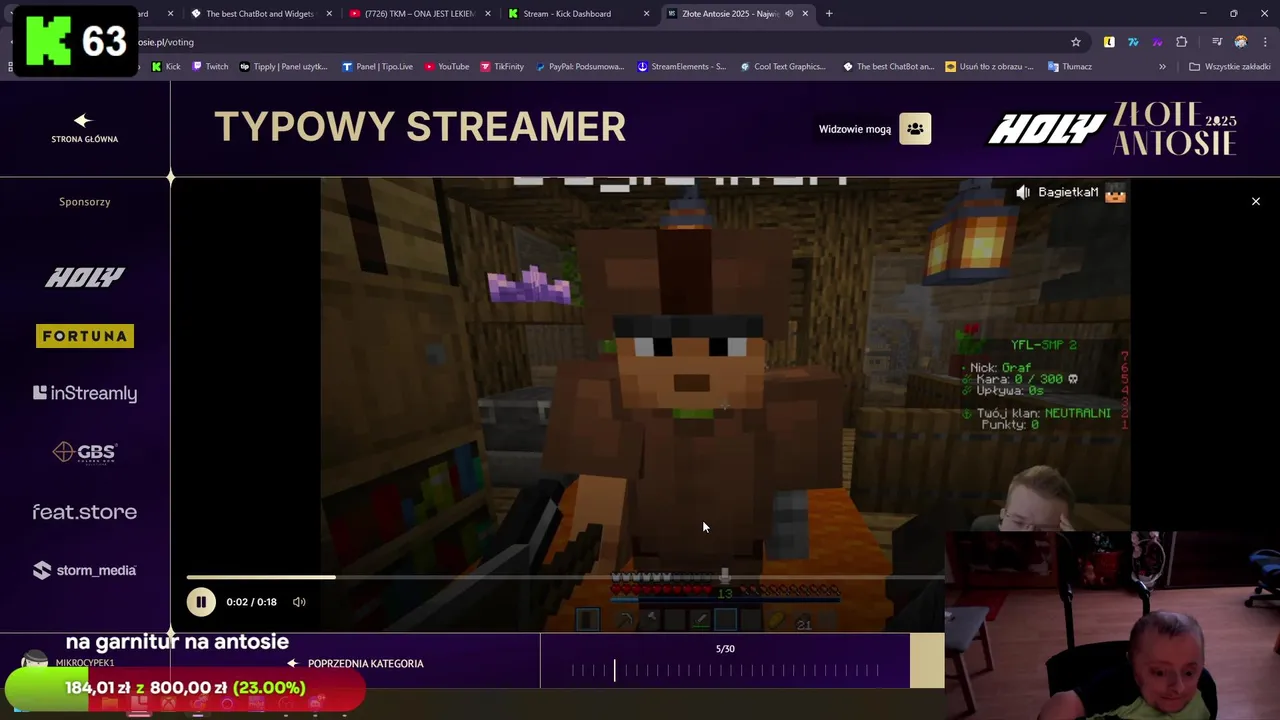Screen dimensions: 1280x720
Task: Click the '0:02 / 0:18' video time readout
Action: click(251, 602)
